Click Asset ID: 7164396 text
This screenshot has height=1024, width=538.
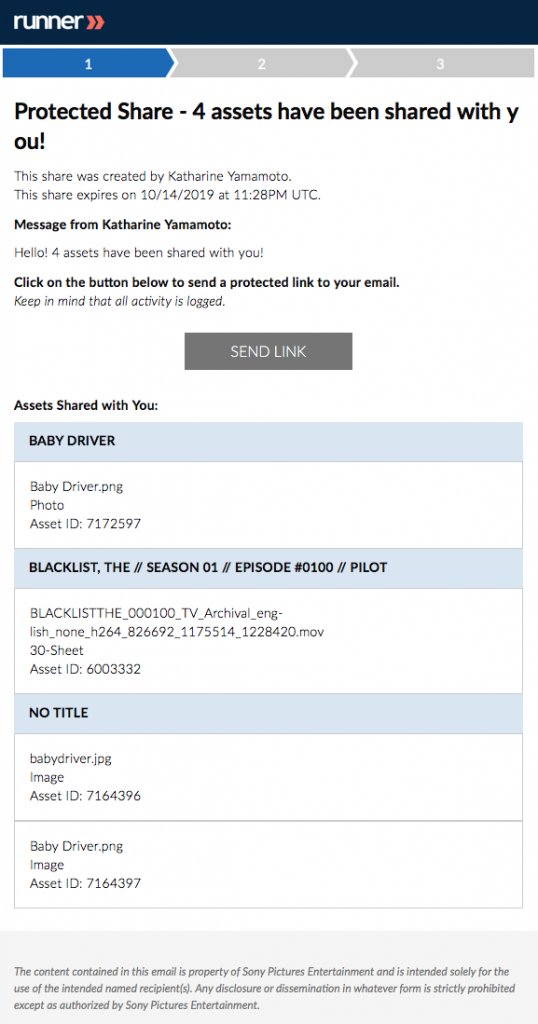[x=86, y=795]
